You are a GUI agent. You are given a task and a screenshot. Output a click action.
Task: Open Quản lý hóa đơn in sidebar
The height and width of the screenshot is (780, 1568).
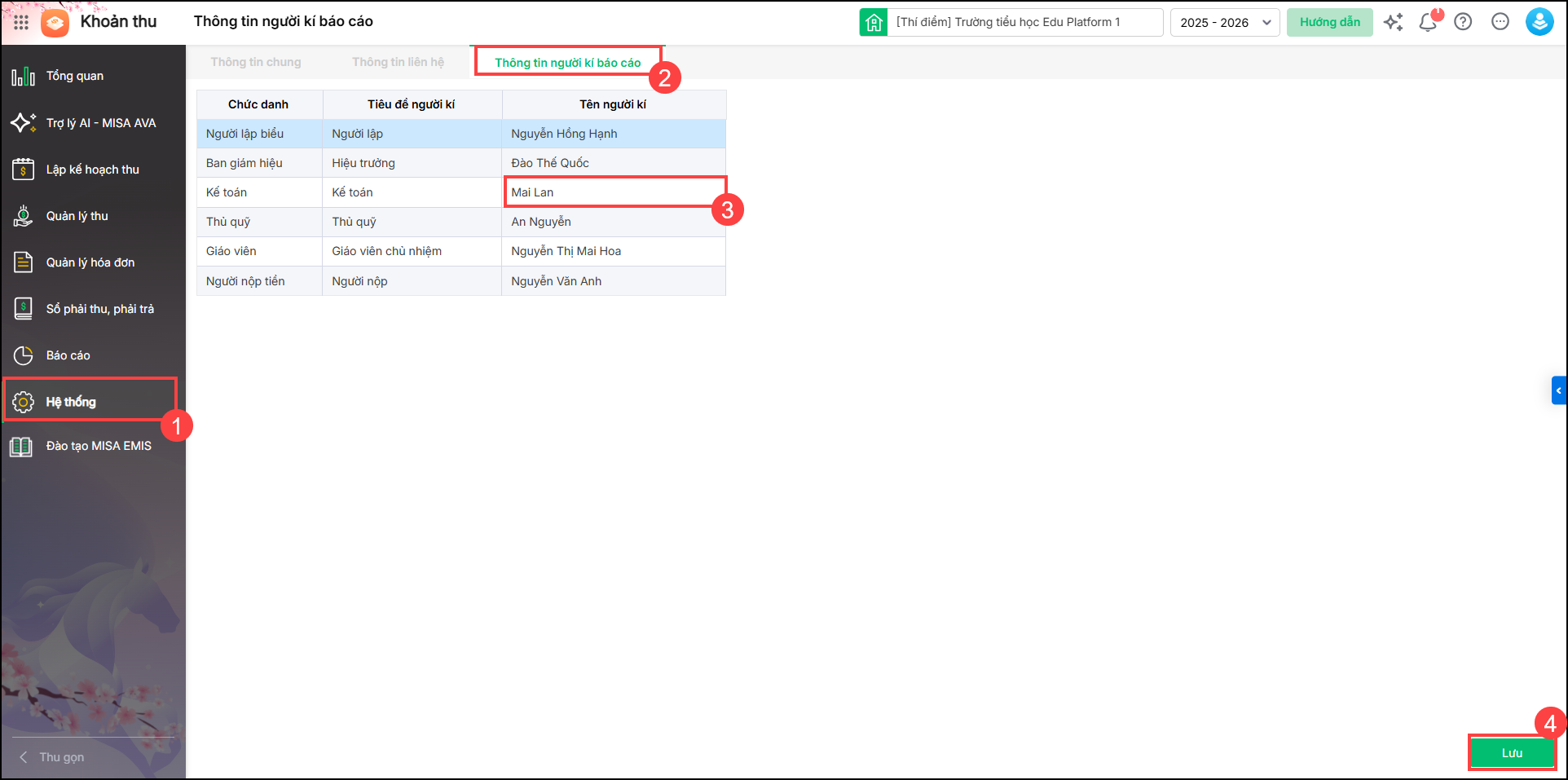90,262
